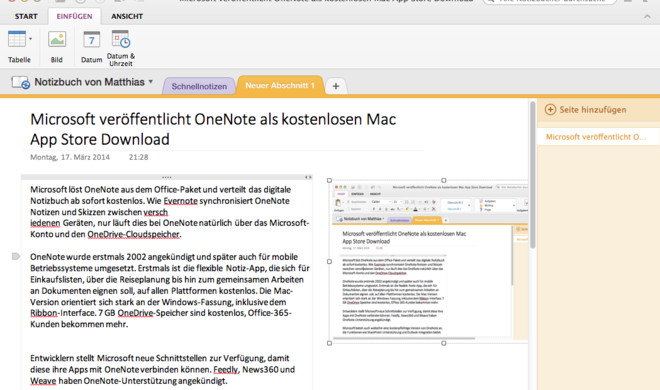660x390 pixels.
Task: Select the EINFÜGEN ribbon tab
Action: click(x=75, y=16)
